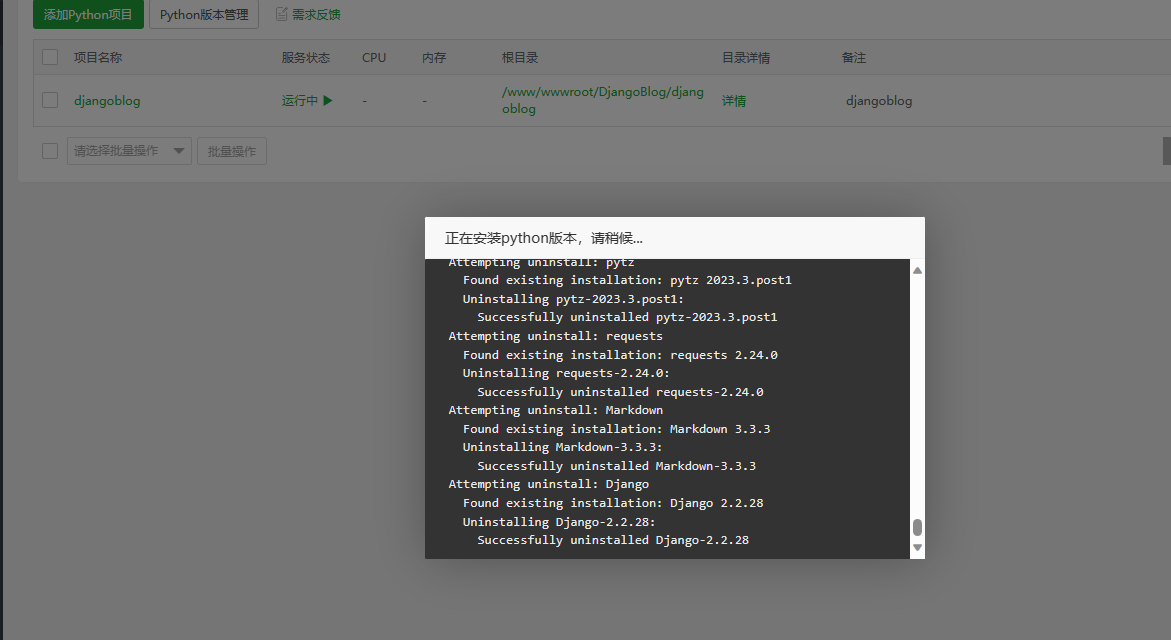Image resolution: width=1171 pixels, height=640 pixels.
Task: Toggle the select-all checkbox in the table header
Action: pos(50,57)
